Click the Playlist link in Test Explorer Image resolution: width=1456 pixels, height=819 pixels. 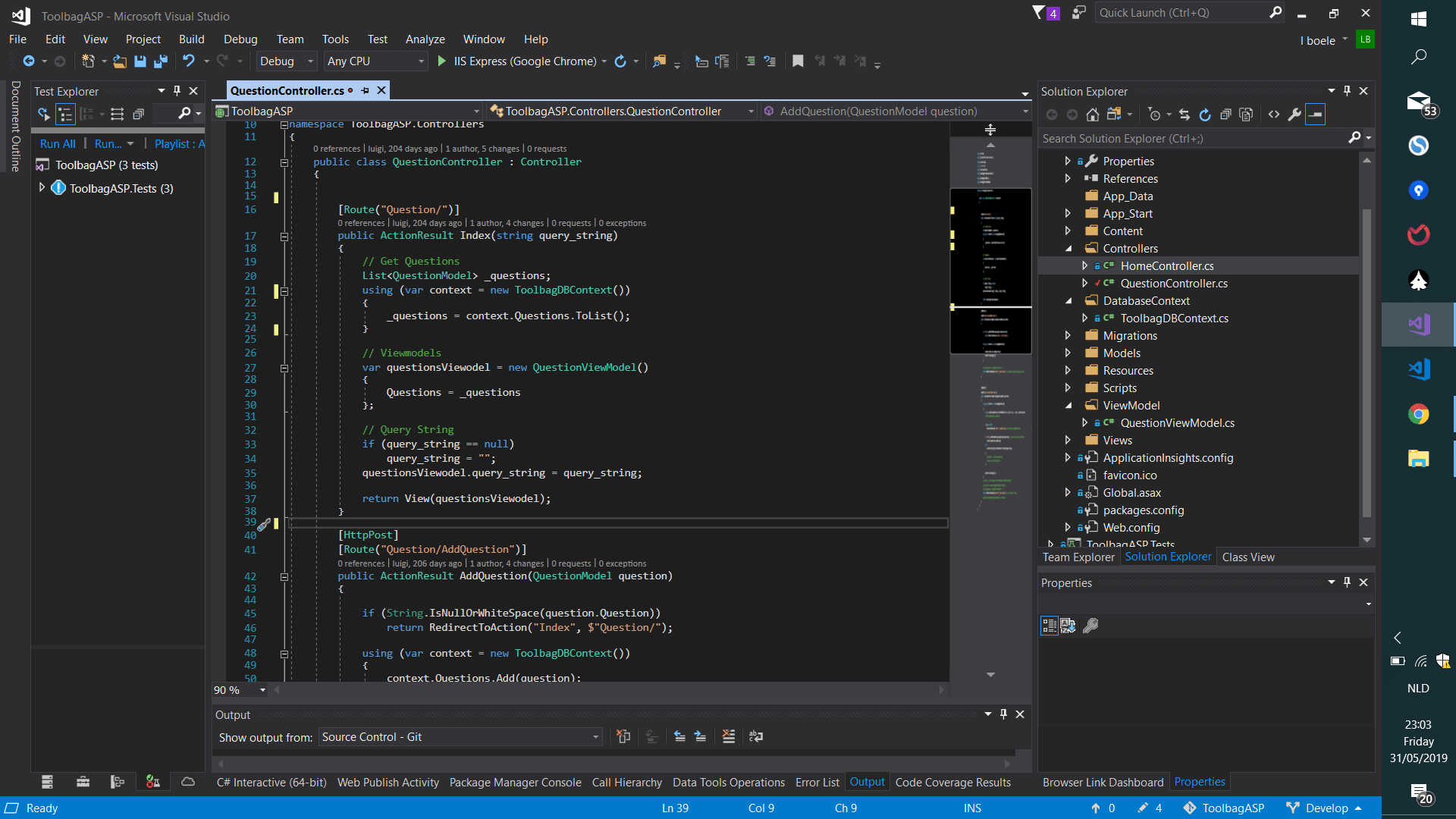179,144
